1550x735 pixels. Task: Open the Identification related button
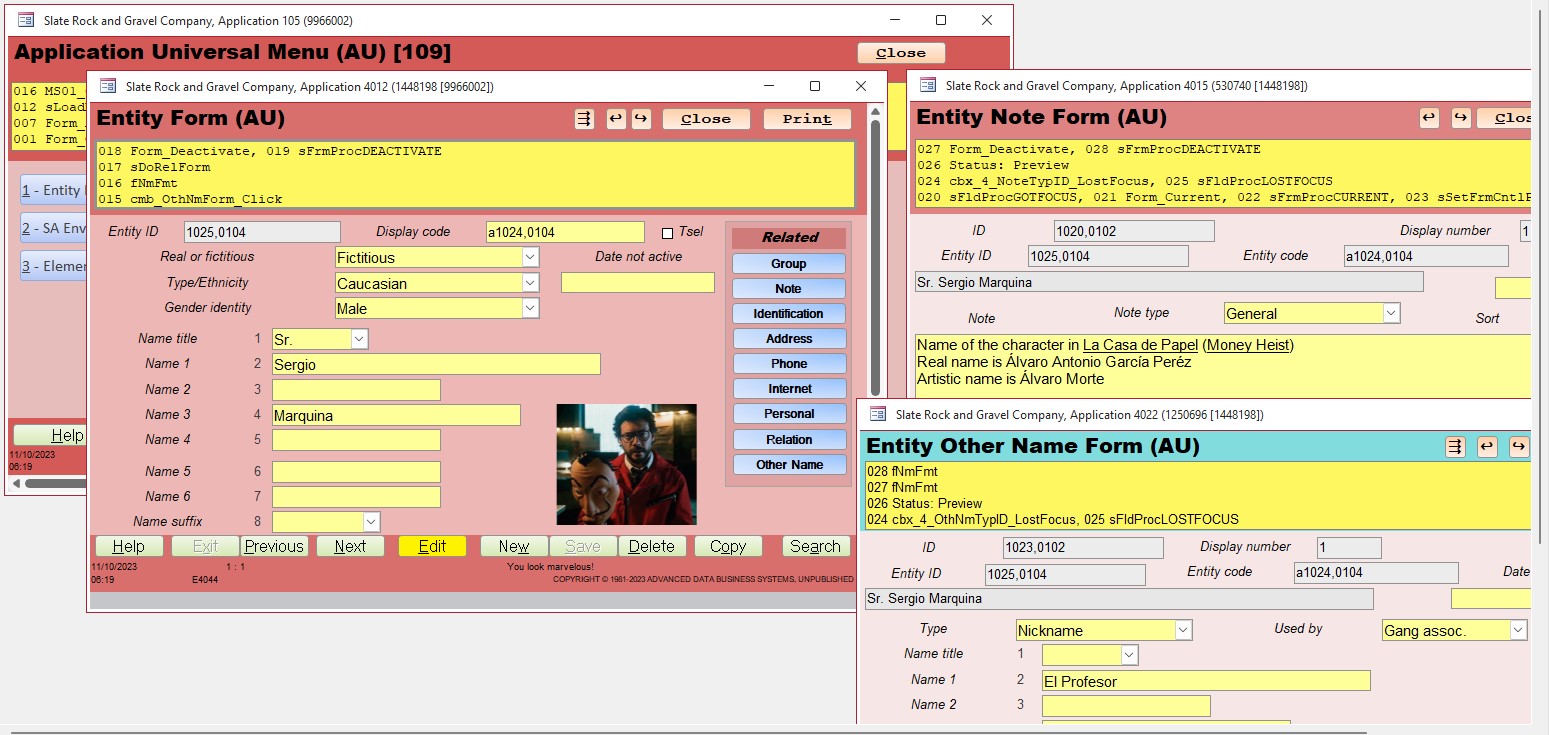788,314
